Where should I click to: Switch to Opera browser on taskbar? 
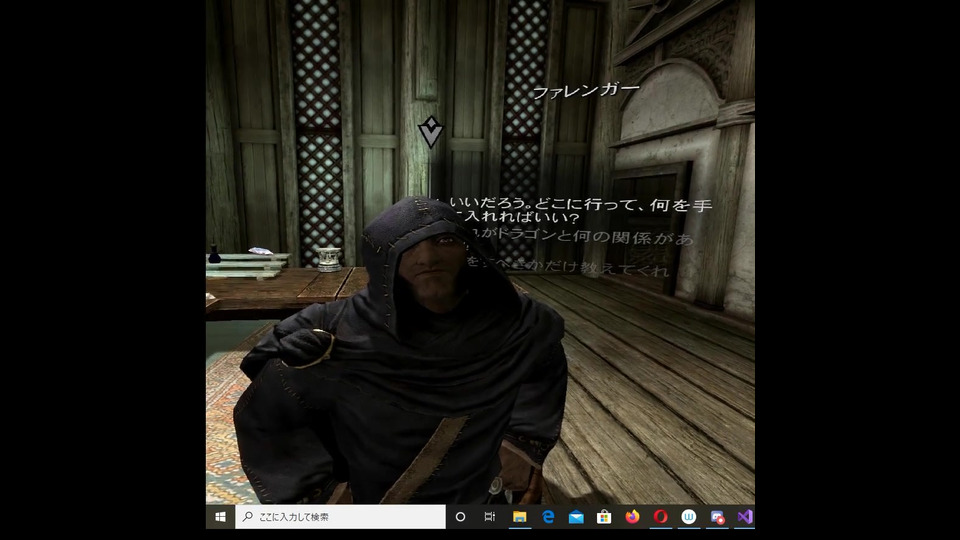(x=661, y=517)
